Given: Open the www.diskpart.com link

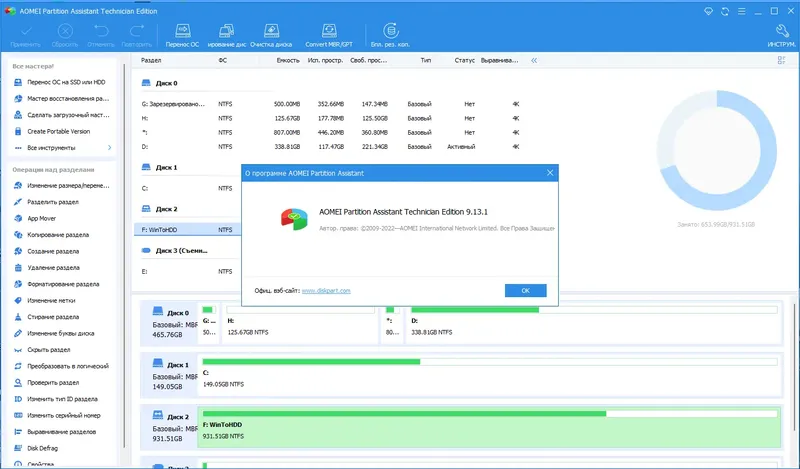Looking at the screenshot, I should (x=326, y=290).
